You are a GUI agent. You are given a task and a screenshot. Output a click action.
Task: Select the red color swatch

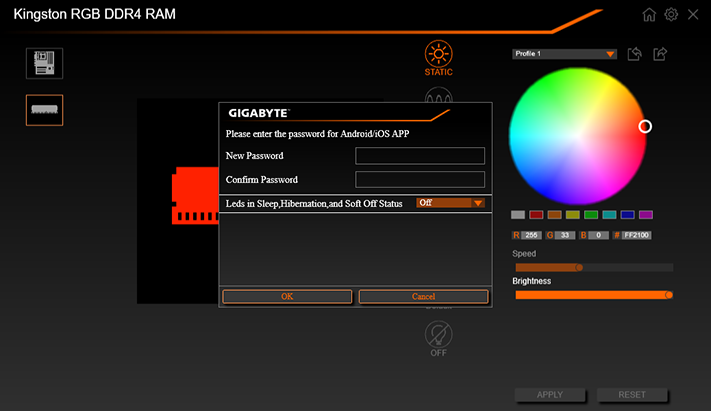click(536, 215)
